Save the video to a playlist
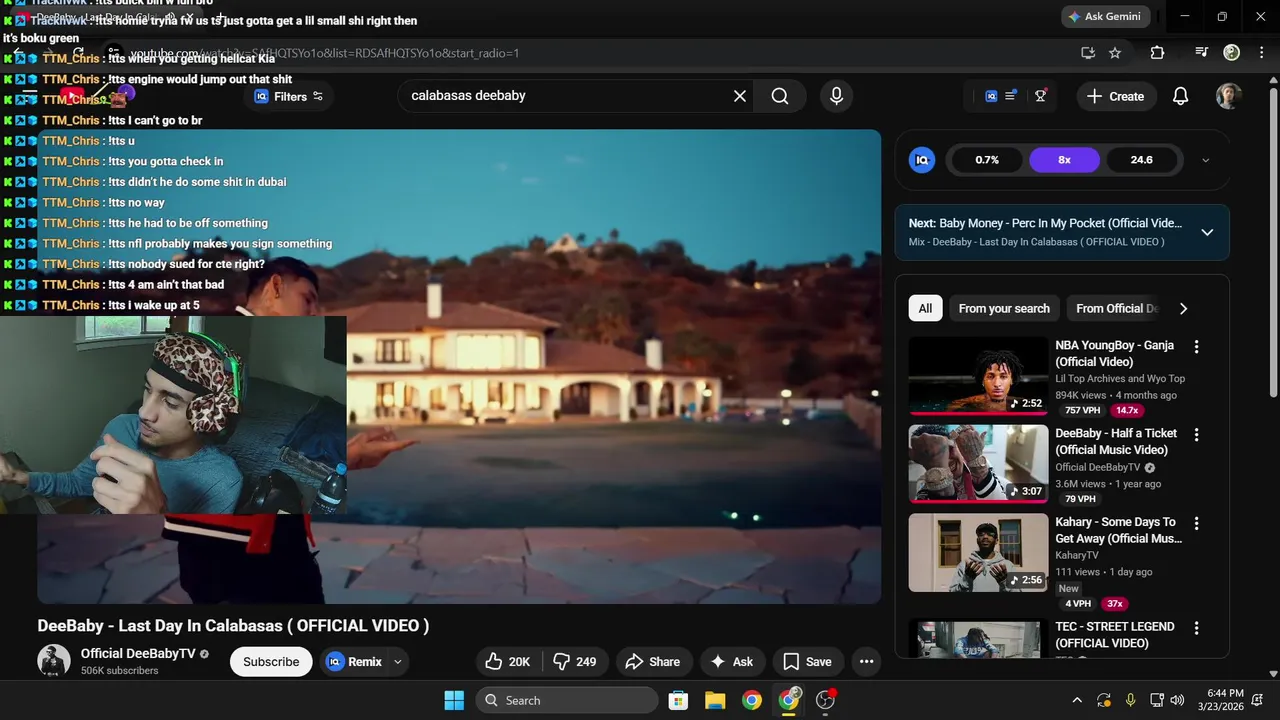Image resolution: width=1280 pixels, height=720 pixels. point(807,661)
